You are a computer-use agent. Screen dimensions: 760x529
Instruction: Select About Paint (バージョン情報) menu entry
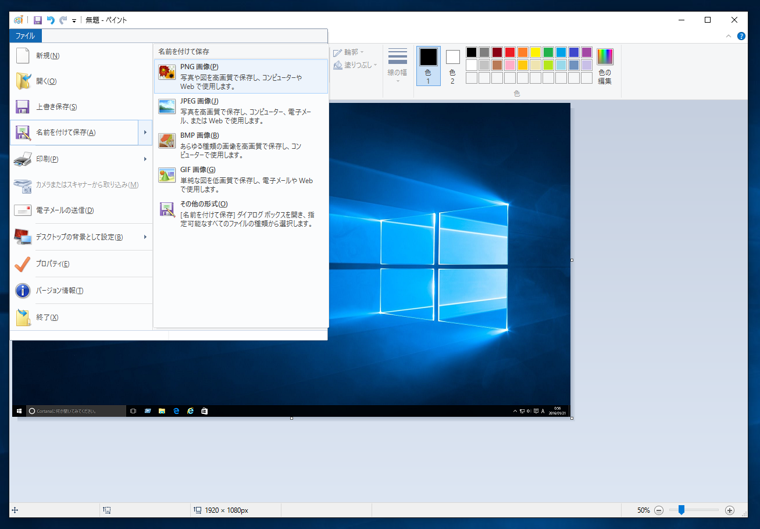point(81,290)
